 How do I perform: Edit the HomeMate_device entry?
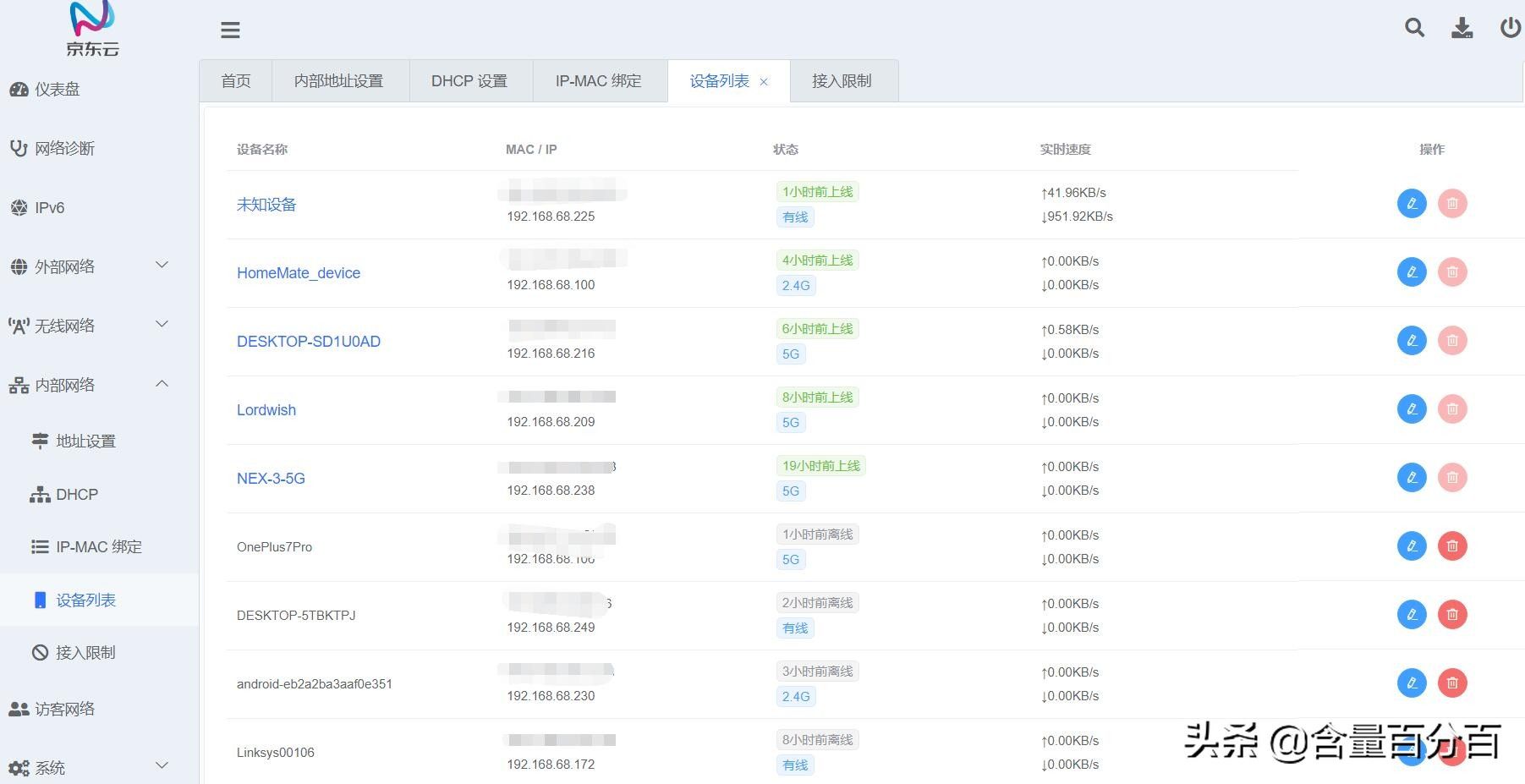tap(1412, 272)
